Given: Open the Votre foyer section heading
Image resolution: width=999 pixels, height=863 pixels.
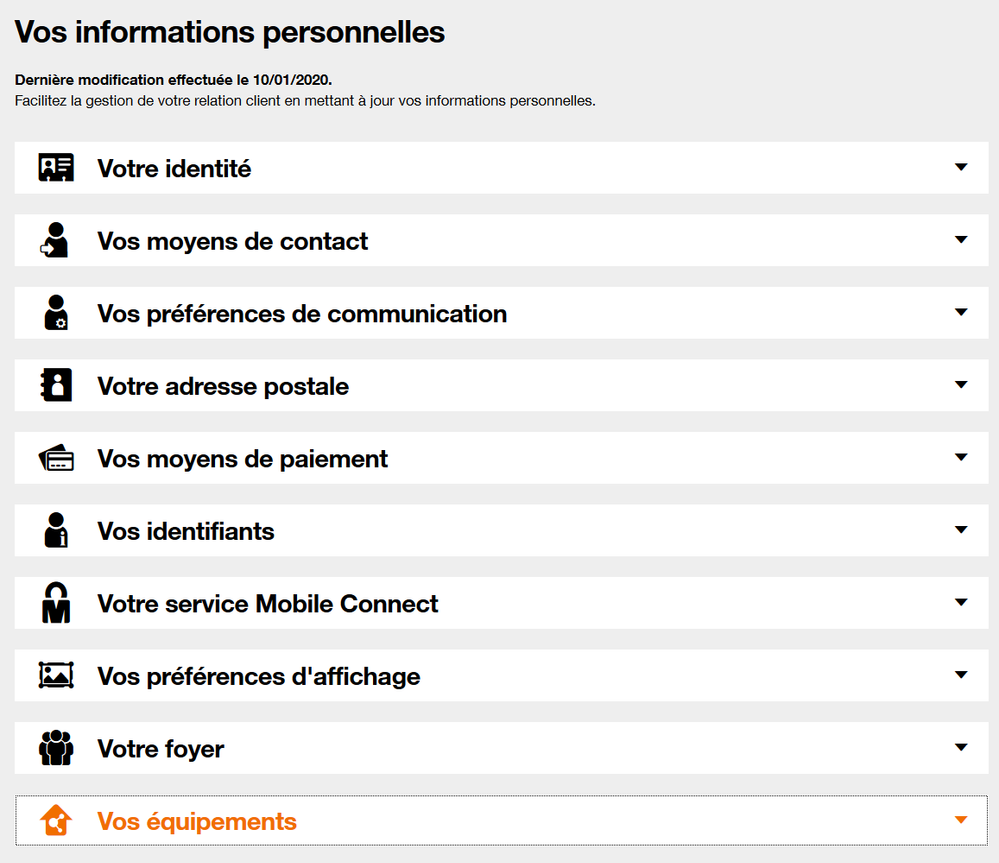Looking at the screenshot, I should [x=161, y=749].
